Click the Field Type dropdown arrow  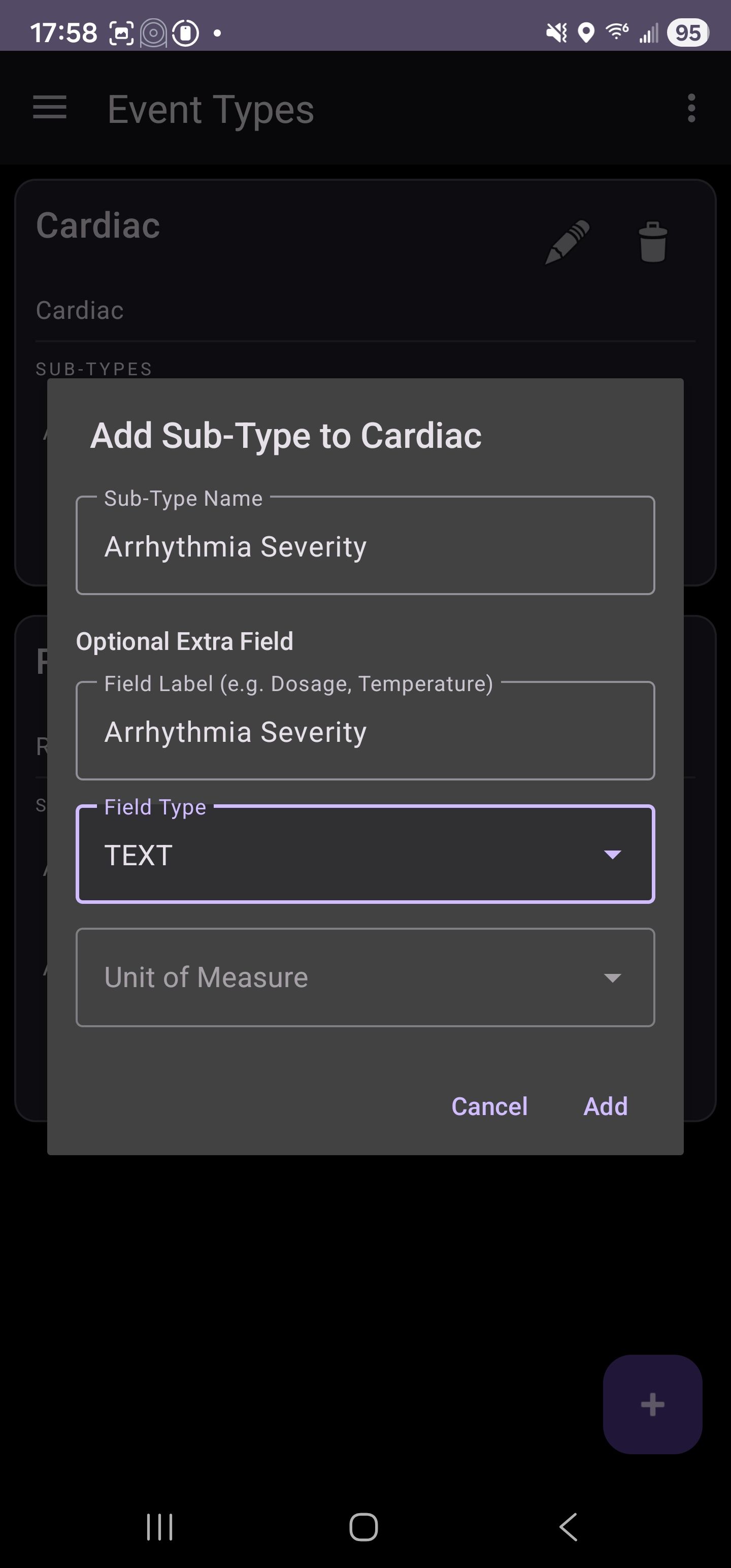pos(612,855)
